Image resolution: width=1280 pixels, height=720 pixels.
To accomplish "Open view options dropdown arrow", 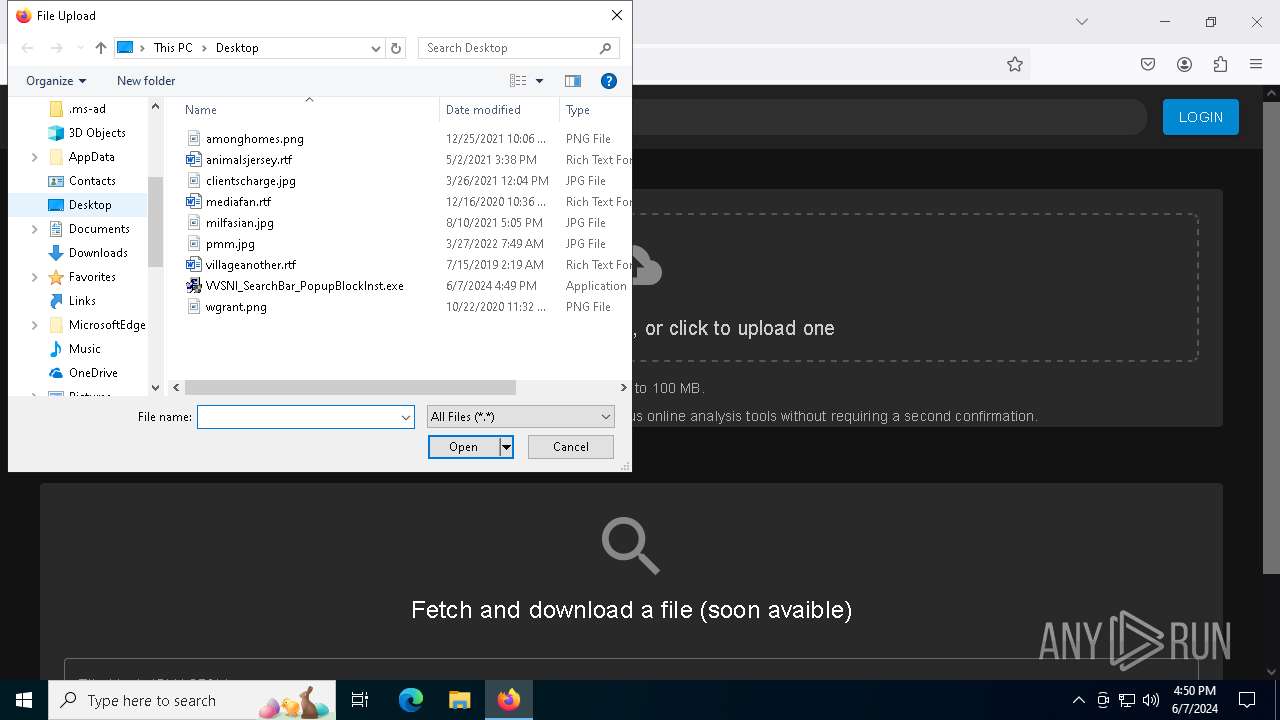I will (539, 81).
